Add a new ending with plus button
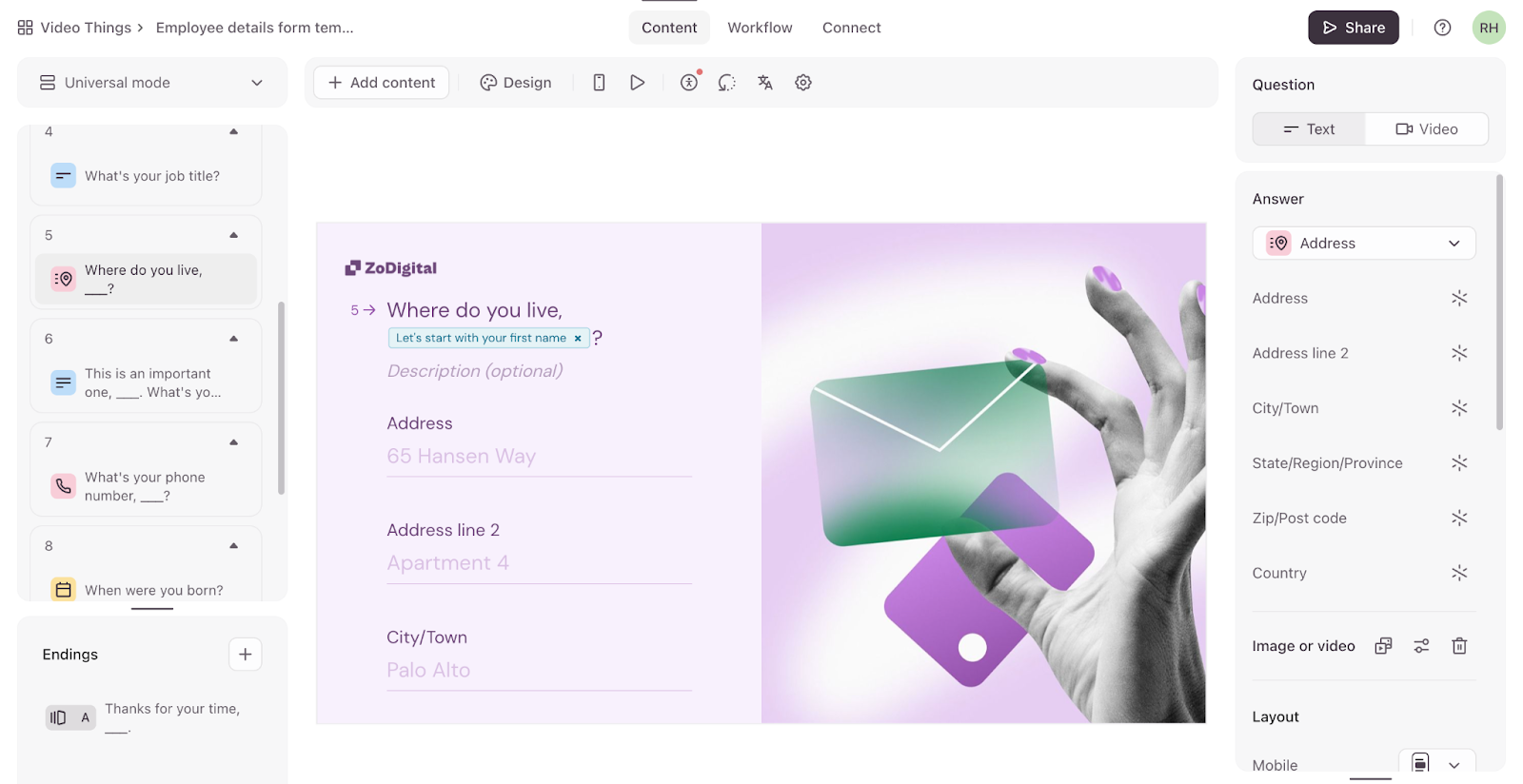 (246, 655)
